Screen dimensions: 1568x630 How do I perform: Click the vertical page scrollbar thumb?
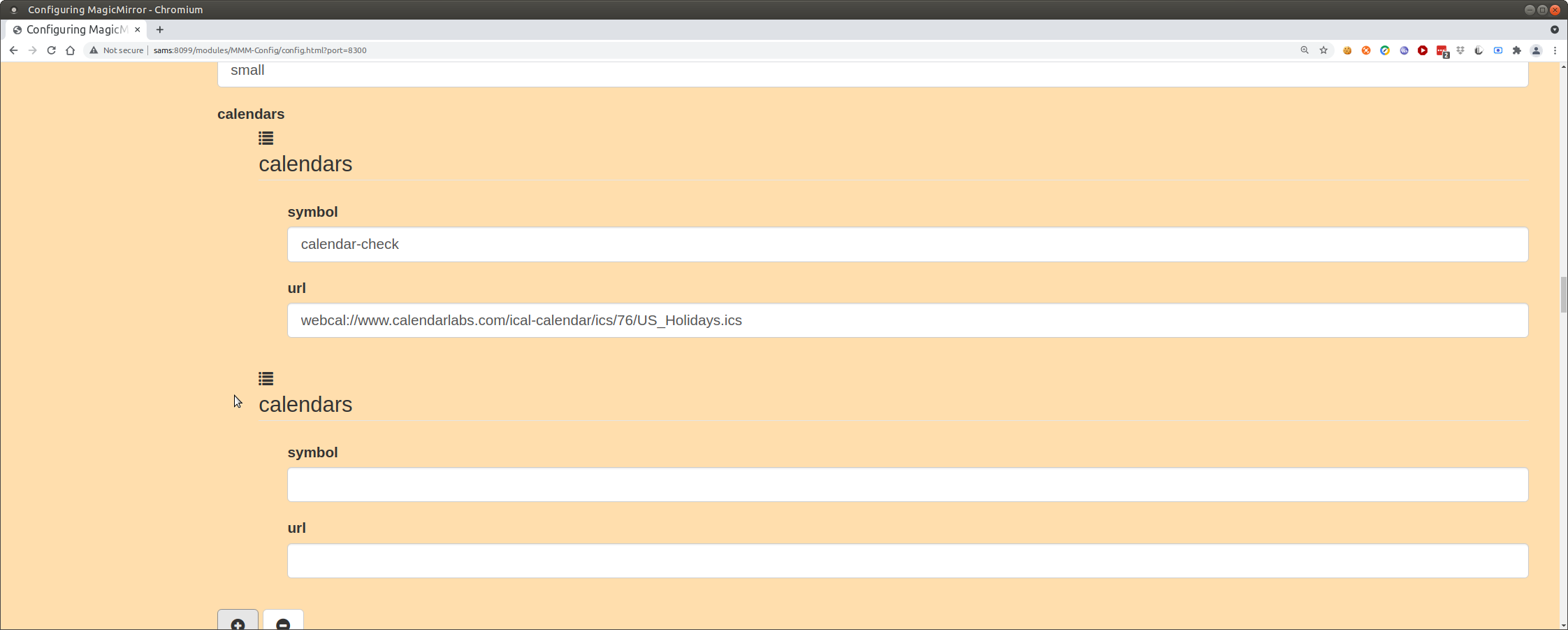(x=1563, y=295)
